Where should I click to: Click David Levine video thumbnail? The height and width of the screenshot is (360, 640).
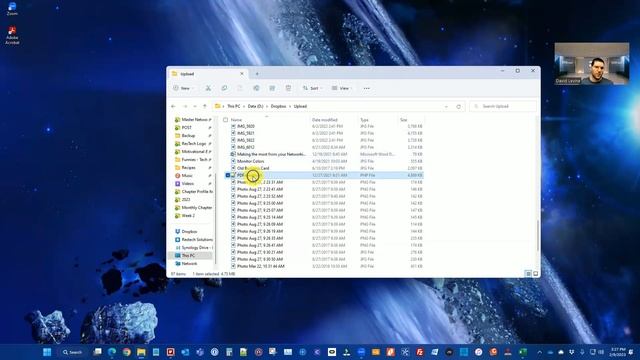click(592, 64)
